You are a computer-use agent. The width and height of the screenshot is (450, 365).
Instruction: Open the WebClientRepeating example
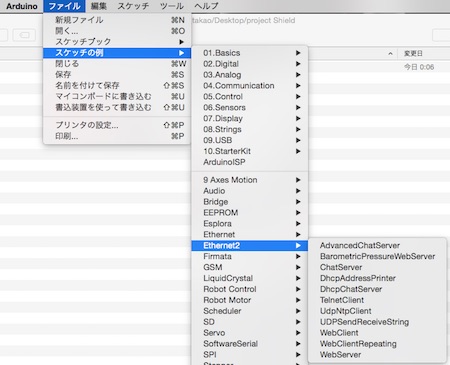[x=377, y=344]
